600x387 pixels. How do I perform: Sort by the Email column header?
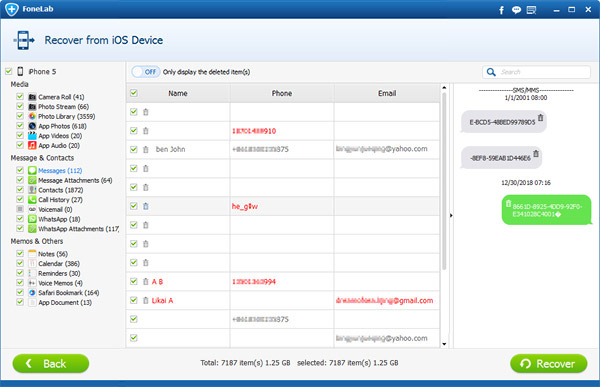(387, 93)
